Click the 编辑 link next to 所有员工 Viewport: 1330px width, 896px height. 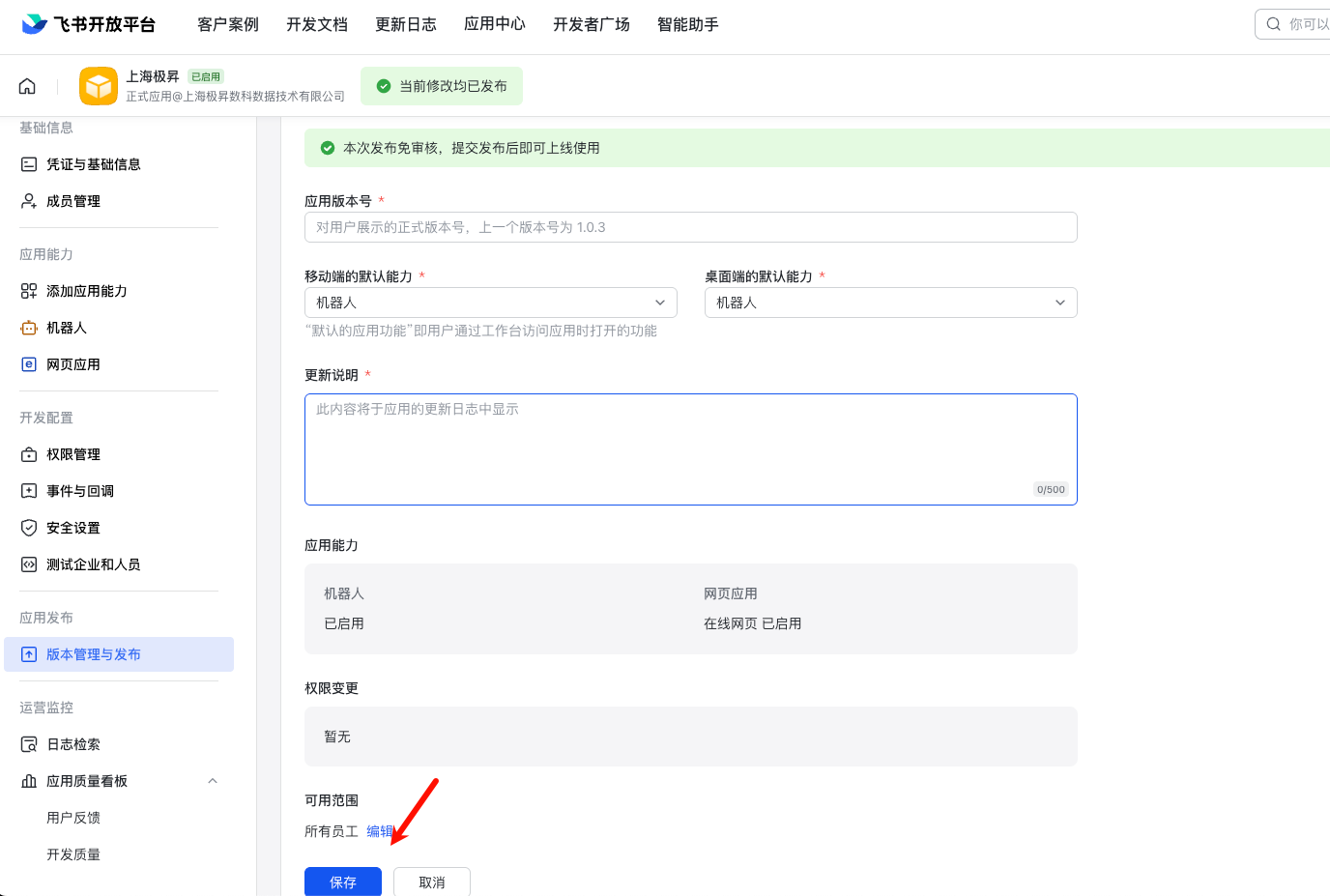click(x=379, y=830)
